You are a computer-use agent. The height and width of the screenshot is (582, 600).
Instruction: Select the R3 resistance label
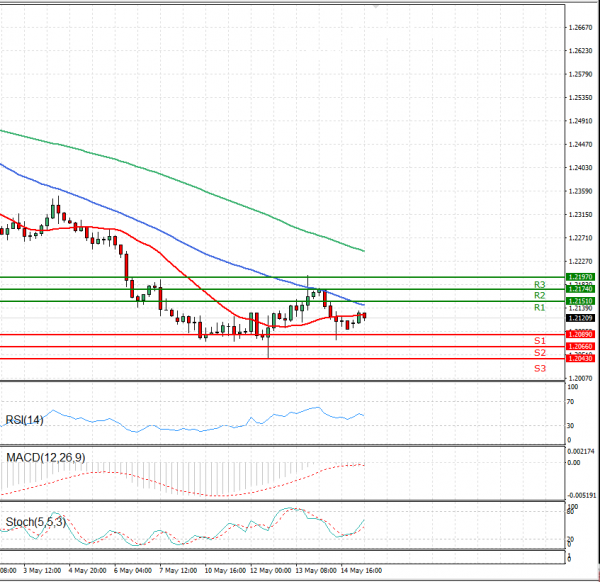click(540, 285)
